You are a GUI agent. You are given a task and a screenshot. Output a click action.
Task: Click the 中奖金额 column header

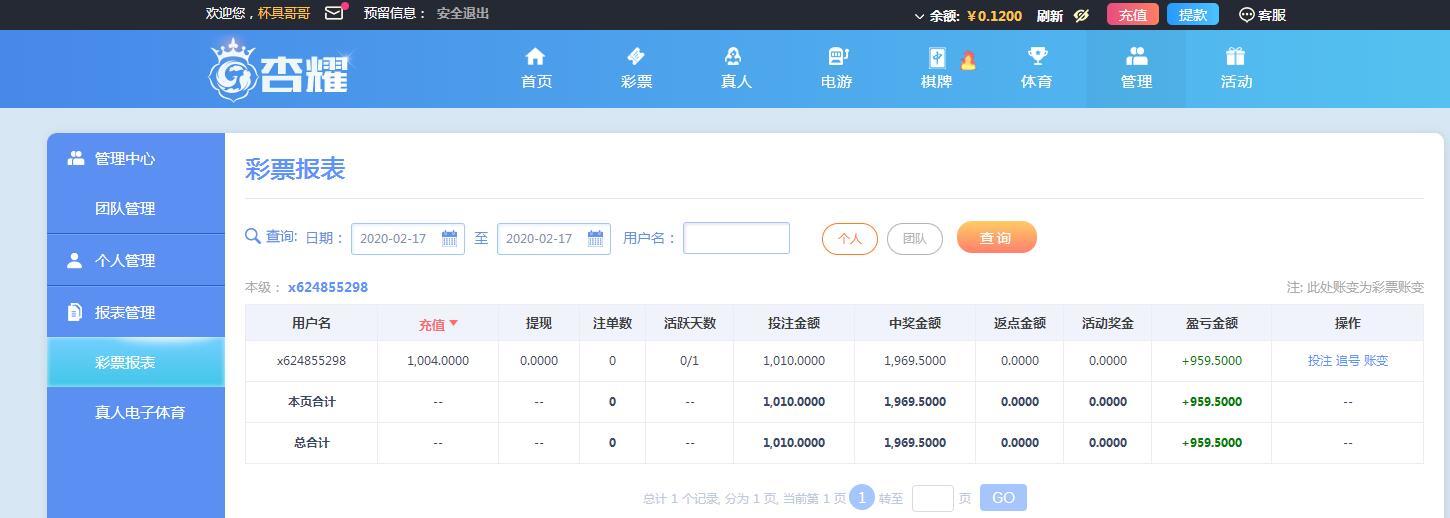915,323
